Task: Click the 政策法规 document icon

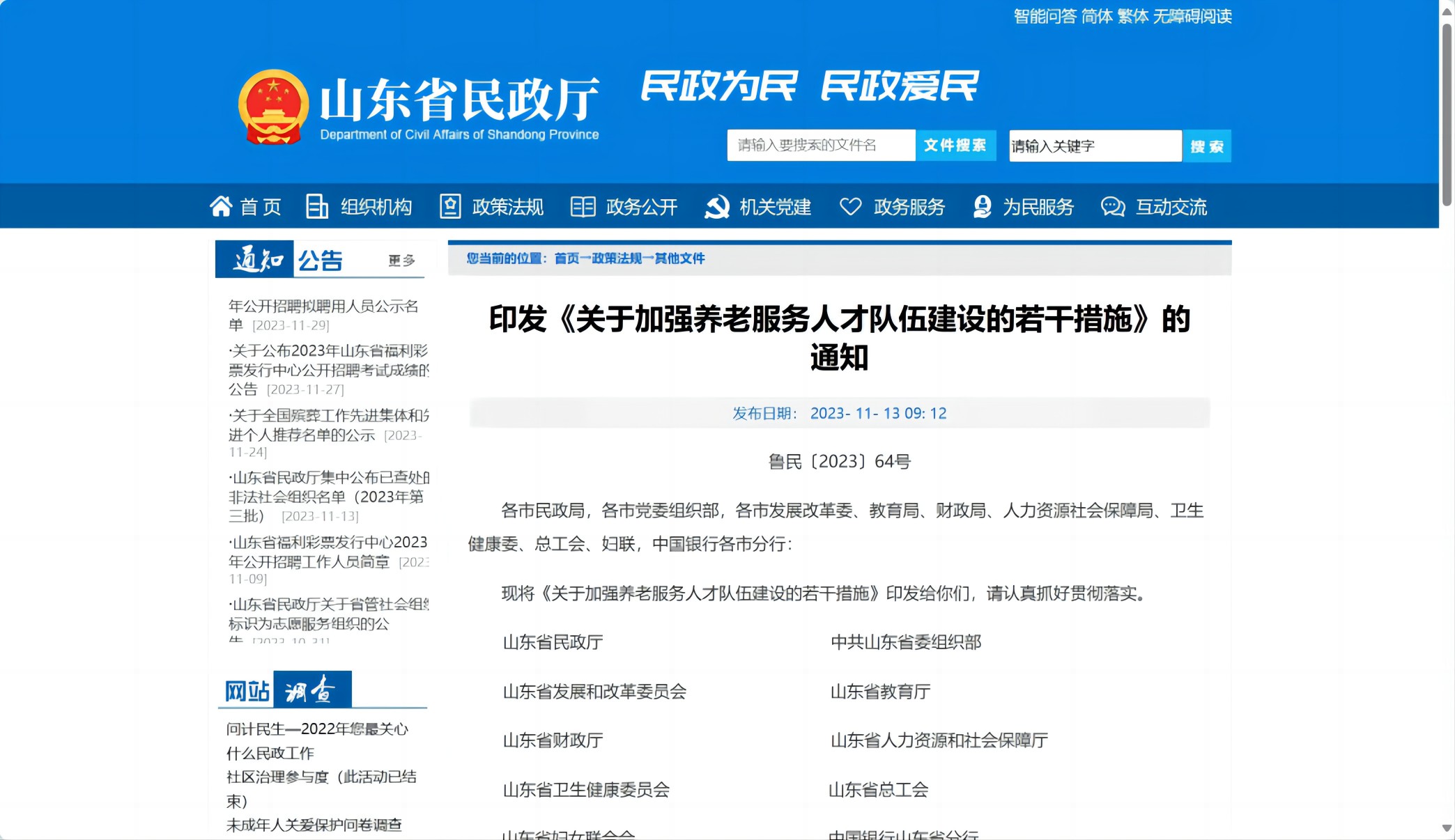Action: [450, 207]
